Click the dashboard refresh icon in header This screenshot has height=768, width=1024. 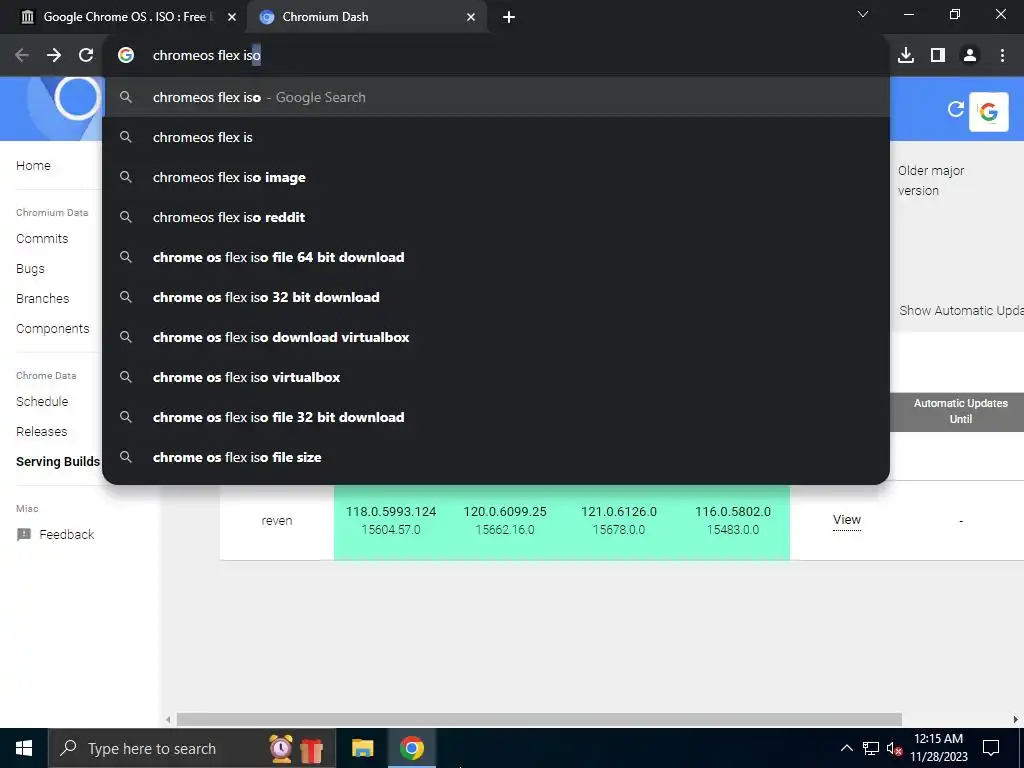pos(955,109)
